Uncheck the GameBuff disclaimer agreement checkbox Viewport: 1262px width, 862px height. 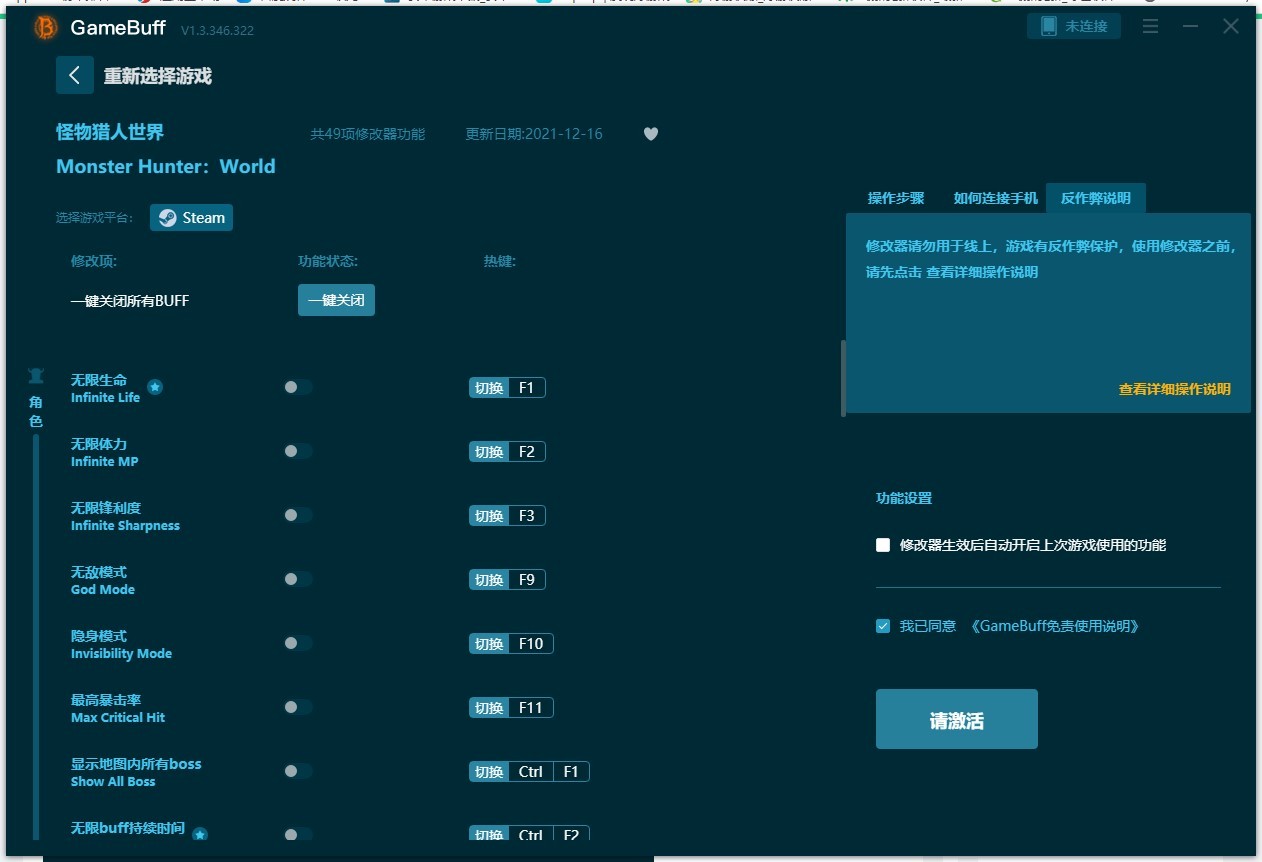coord(883,626)
